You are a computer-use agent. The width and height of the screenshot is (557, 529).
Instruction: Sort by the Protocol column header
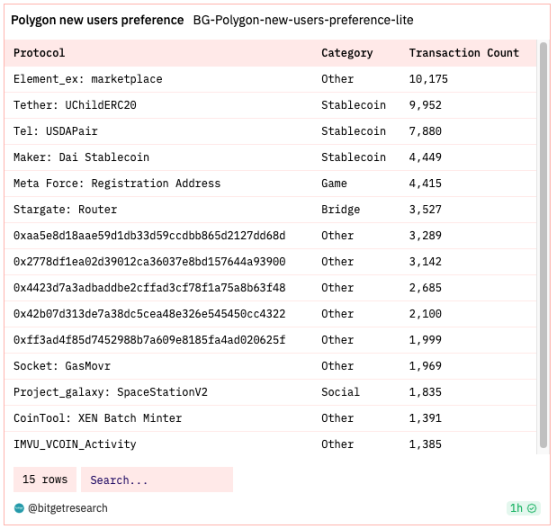tap(39, 53)
